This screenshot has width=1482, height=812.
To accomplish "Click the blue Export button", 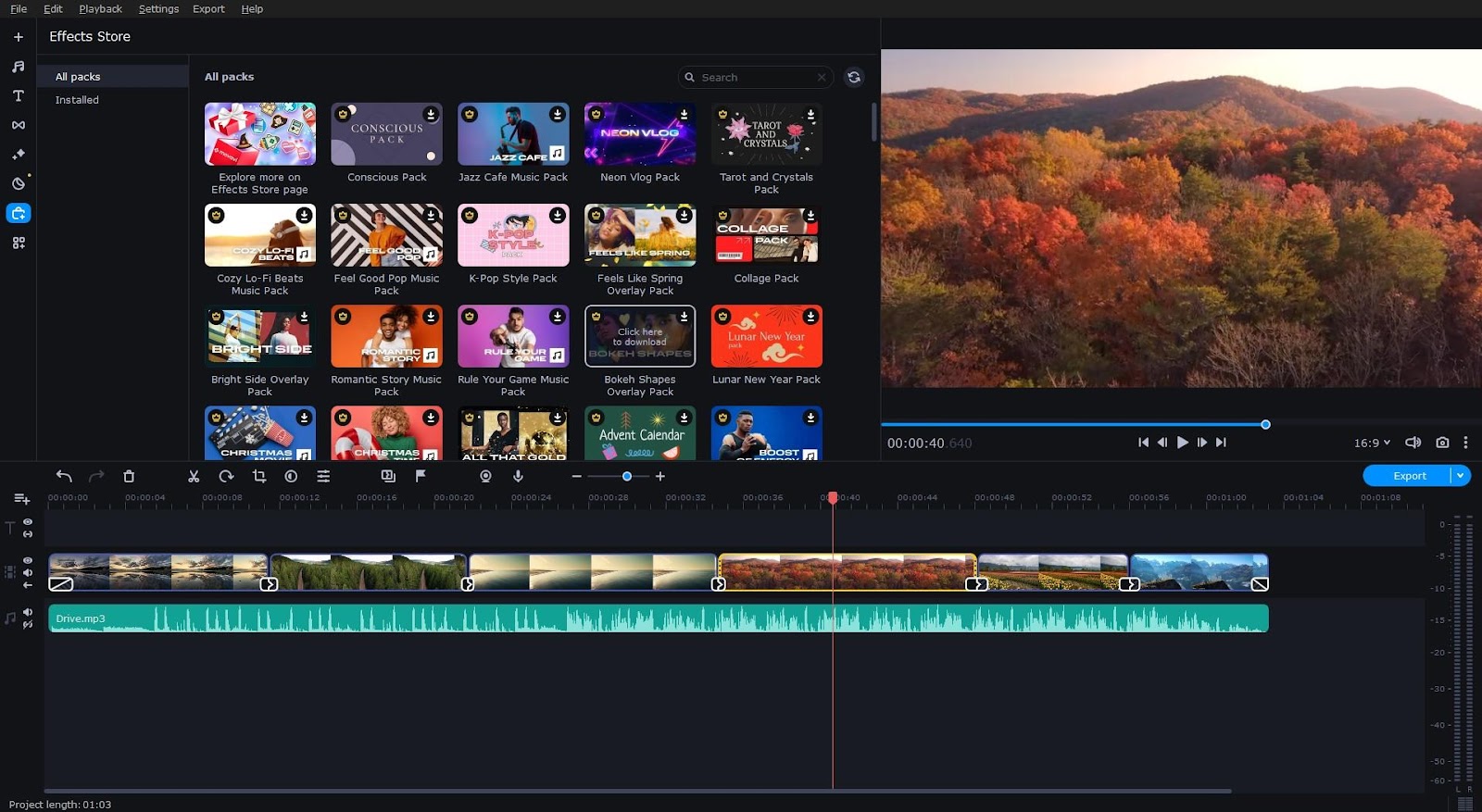I will pos(1408,475).
